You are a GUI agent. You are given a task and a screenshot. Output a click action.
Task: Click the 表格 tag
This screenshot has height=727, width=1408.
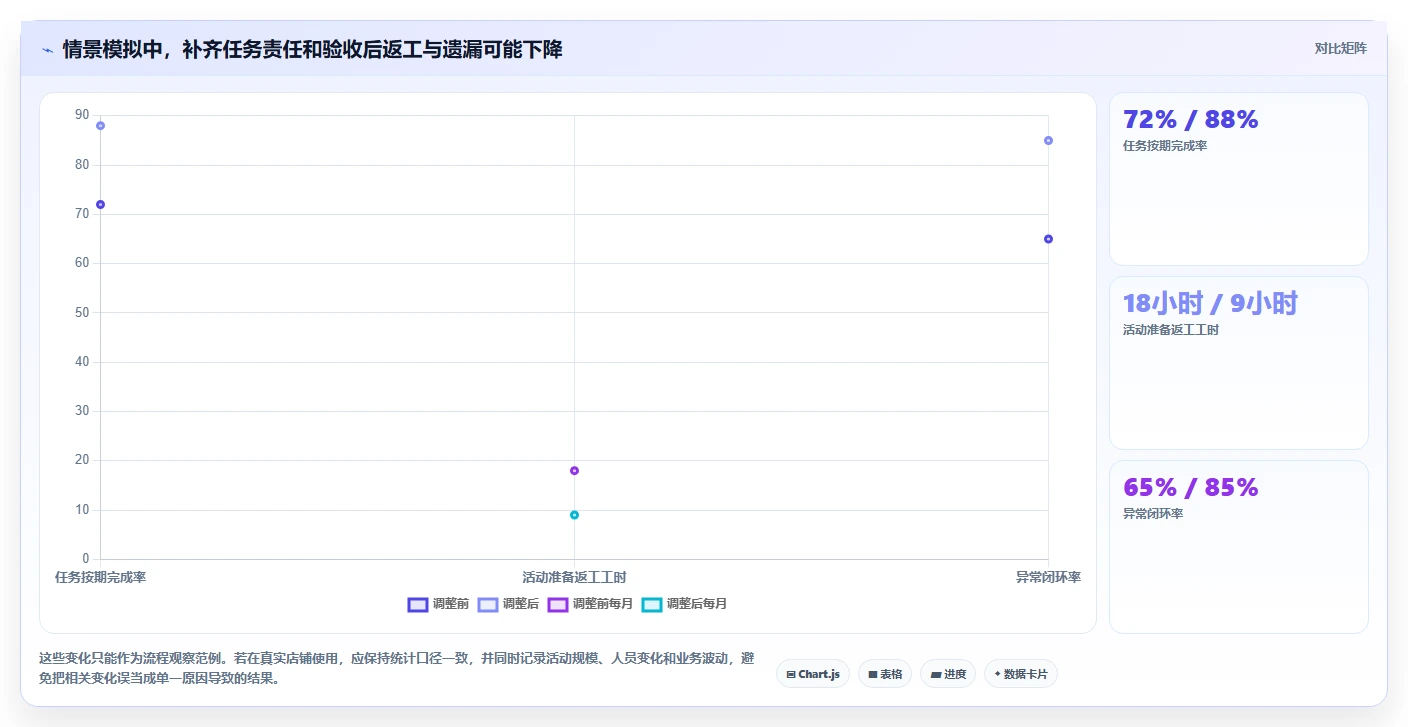885,674
